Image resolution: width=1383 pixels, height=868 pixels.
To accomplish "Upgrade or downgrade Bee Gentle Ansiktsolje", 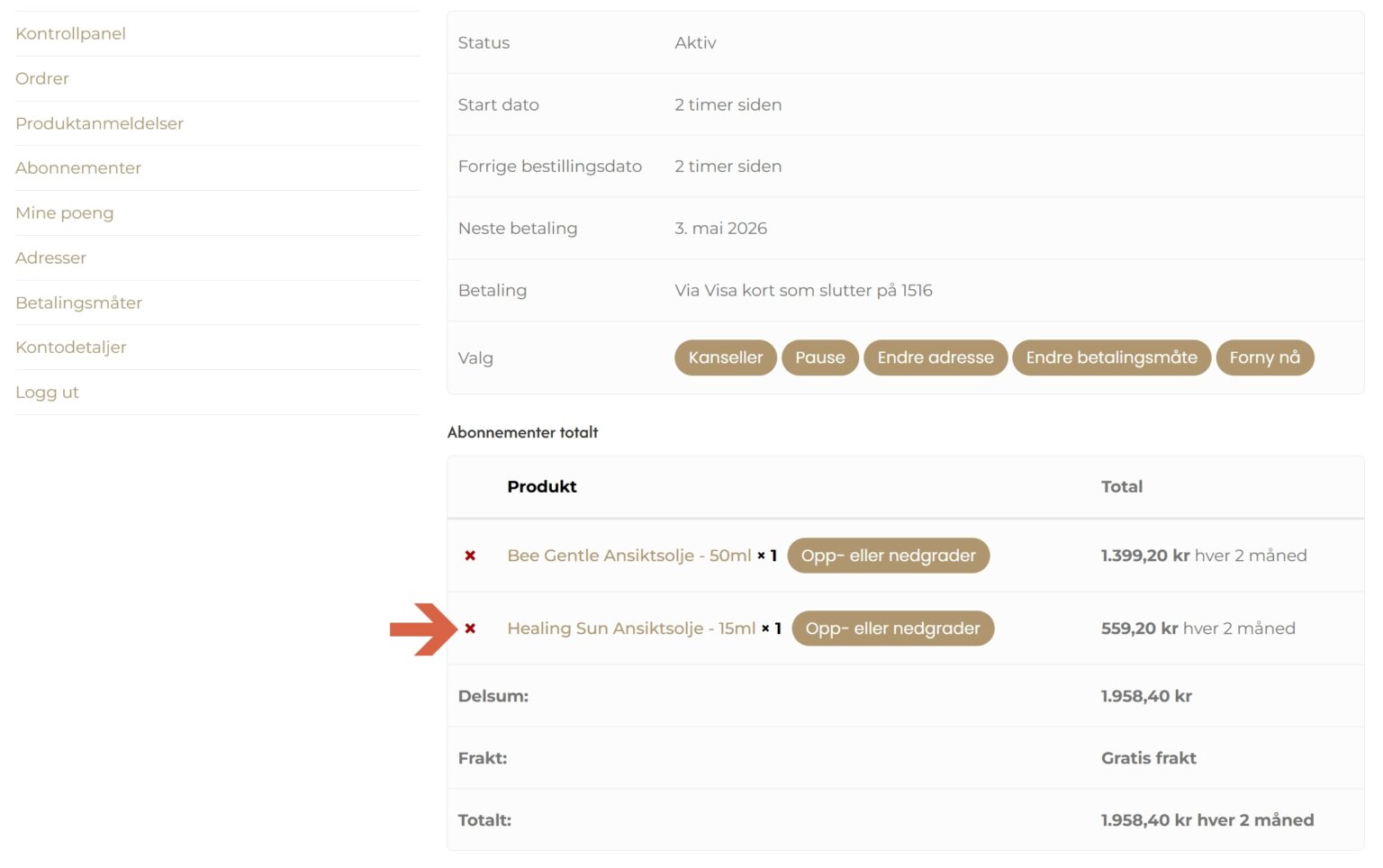I will click(x=888, y=556).
